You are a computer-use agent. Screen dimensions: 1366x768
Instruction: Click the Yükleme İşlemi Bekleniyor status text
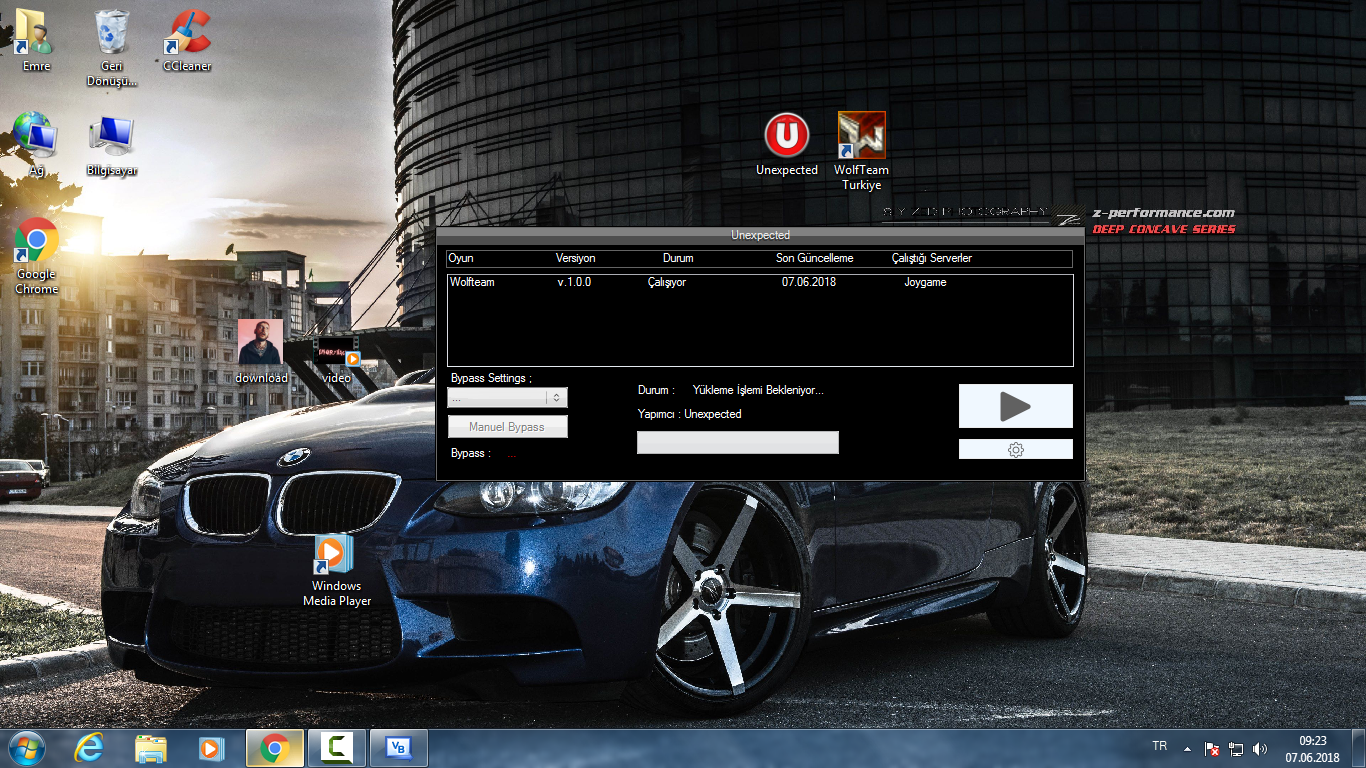coord(758,390)
